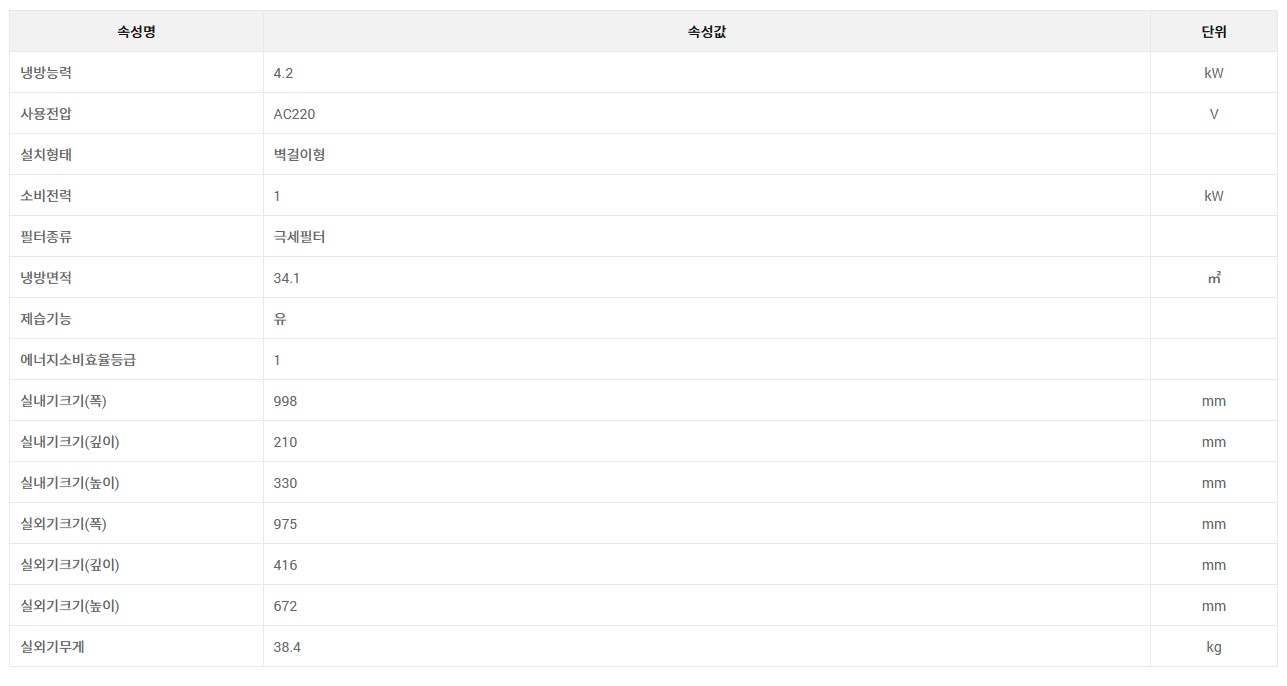Image resolution: width=1287 pixels, height=686 pixels.
Task: Click the 극세필터 filter type value
Action: (299, 237)
